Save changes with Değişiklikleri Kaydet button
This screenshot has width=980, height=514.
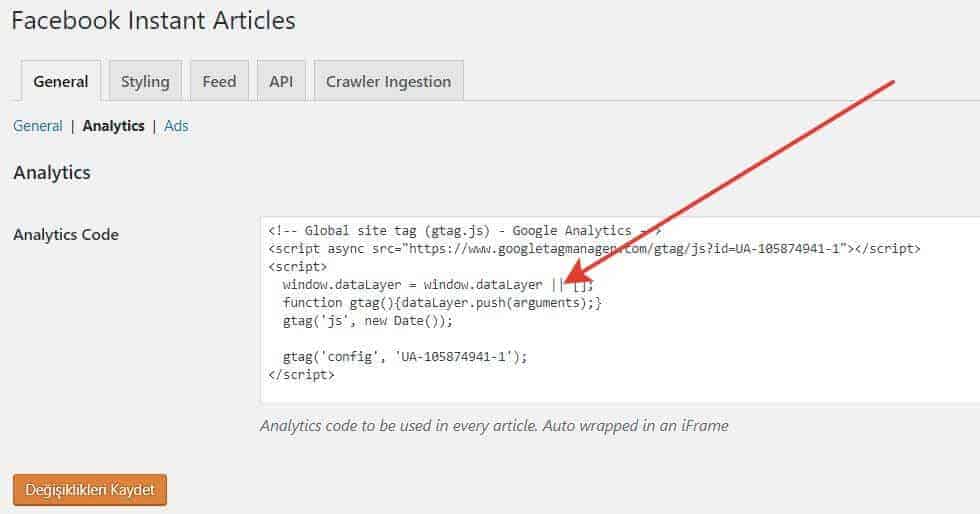[x=90, y=490]
